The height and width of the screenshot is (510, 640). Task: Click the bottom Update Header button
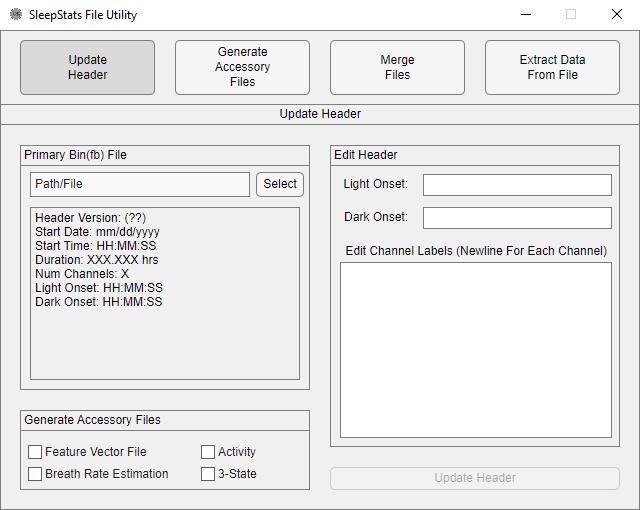(x=475, y=478)
